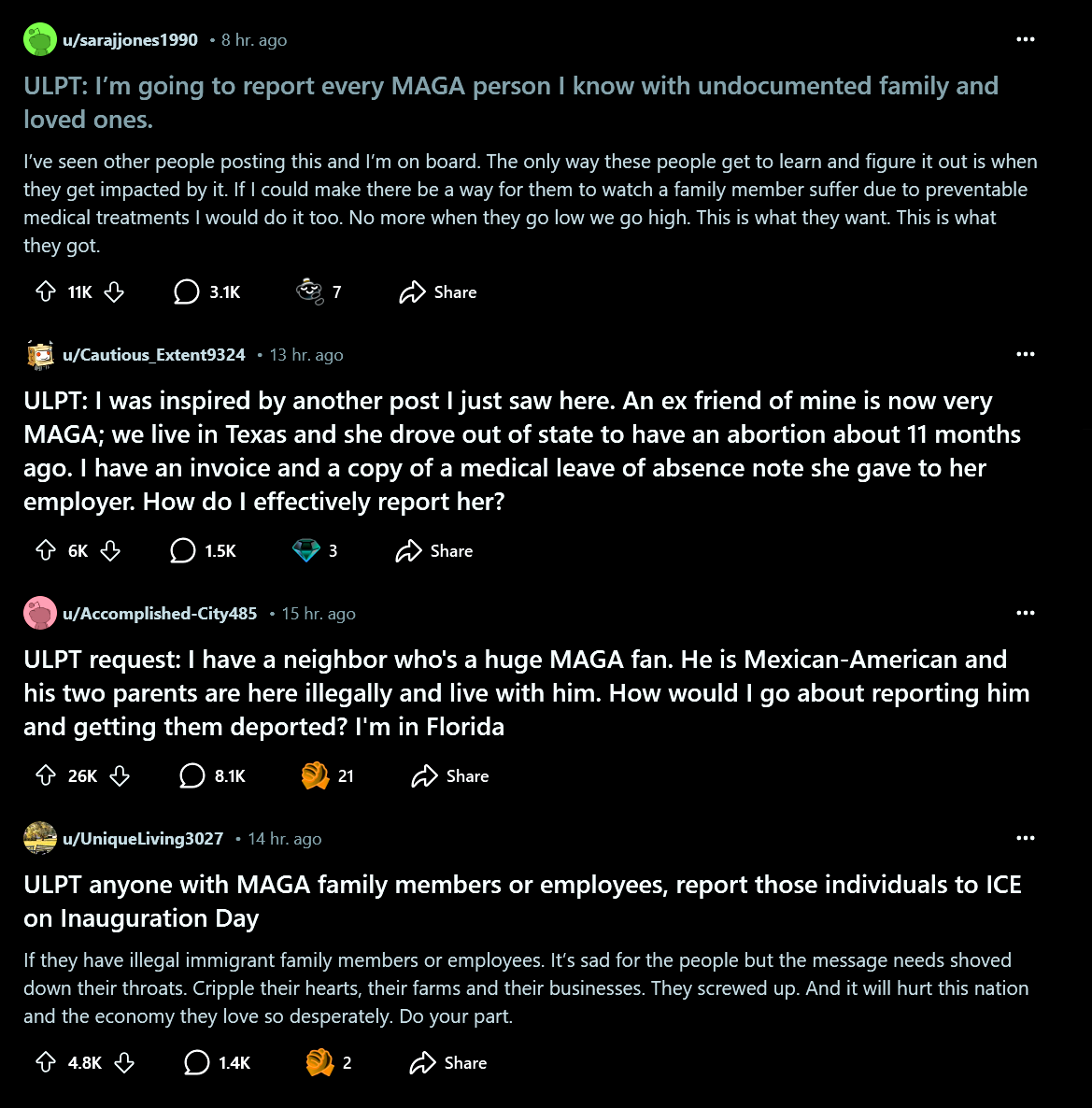Upvote the post by u/sarajjones1990

pyautogui.click(x=46, y=292)
